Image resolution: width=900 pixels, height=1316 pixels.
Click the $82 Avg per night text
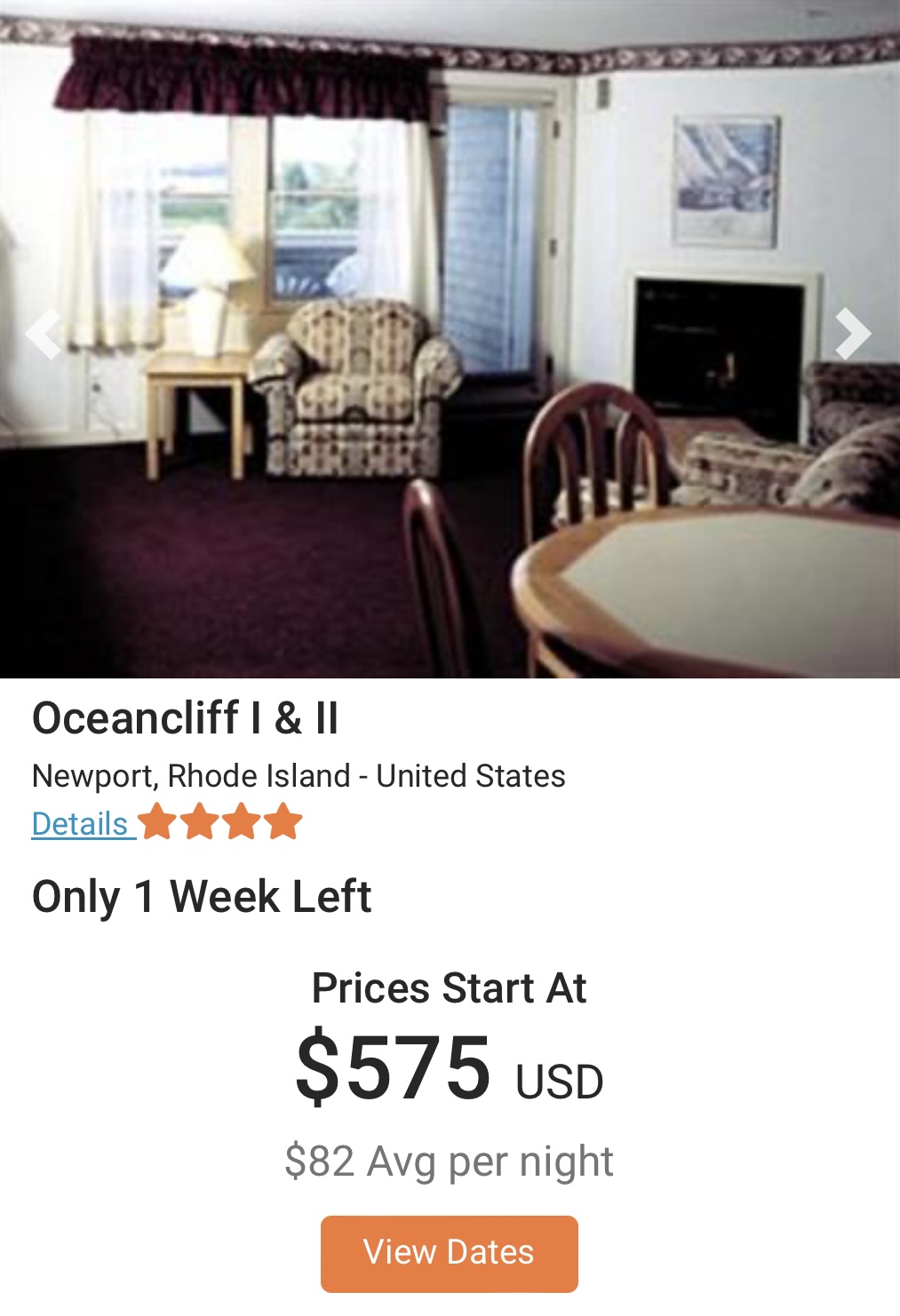click(x=449, y=1161)
